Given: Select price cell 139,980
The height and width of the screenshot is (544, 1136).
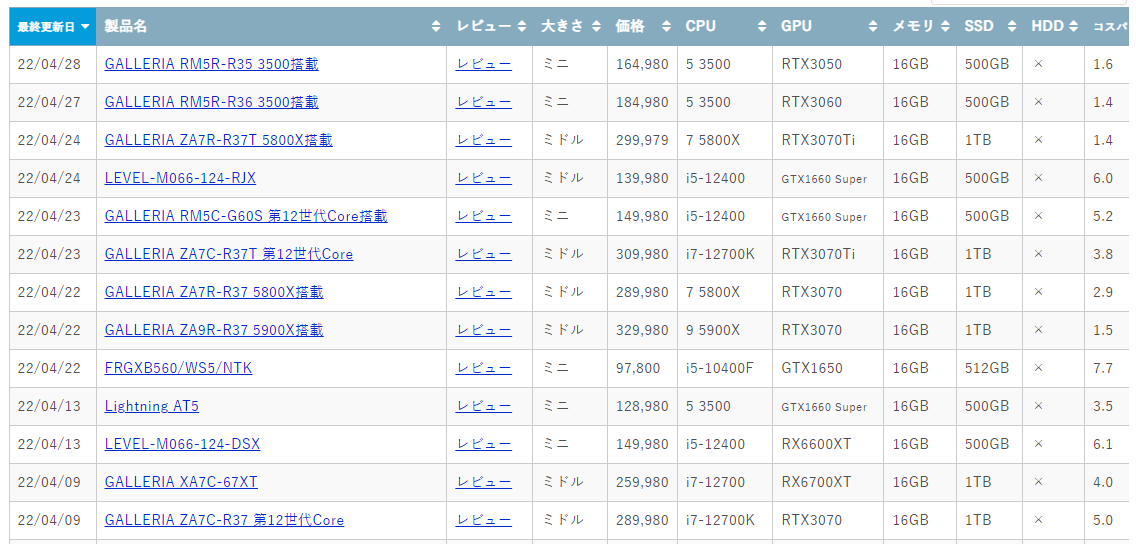Looking at the screenshot, I should [642, 177].
